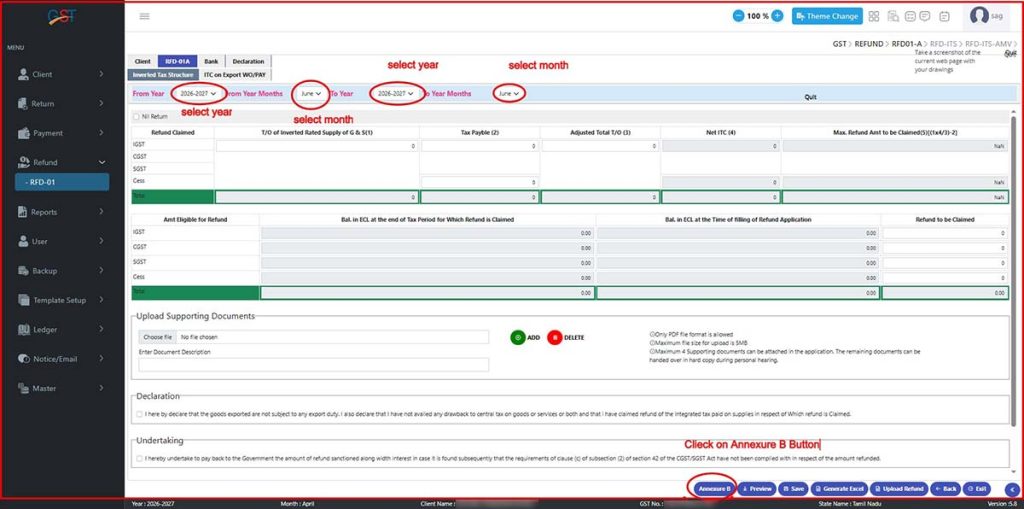Open the calendar icon in header

(x=944, y=16)
